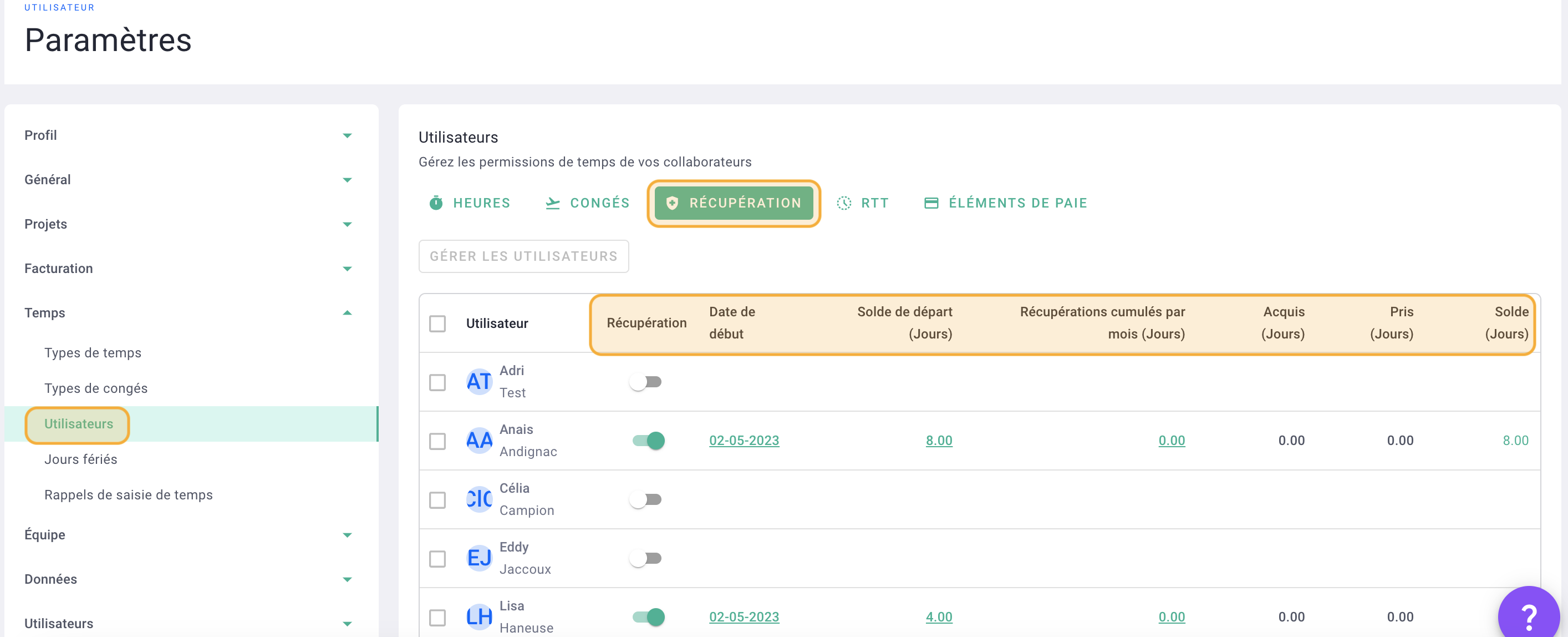Expand the Données section arrow
Viewport: 1568px width, 637px height.
347,579
